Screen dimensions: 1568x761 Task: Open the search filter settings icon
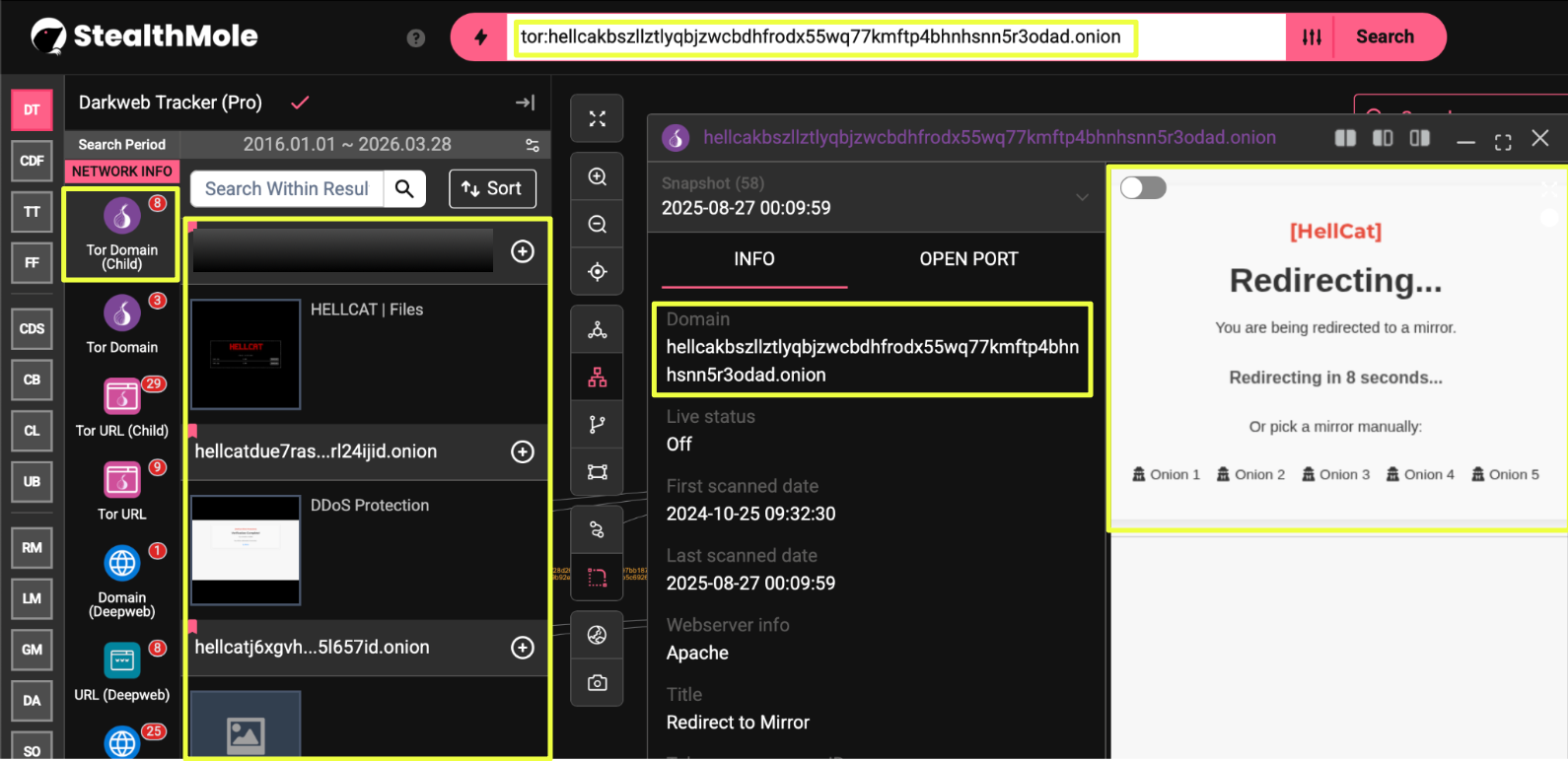[x=1312, y=37]
